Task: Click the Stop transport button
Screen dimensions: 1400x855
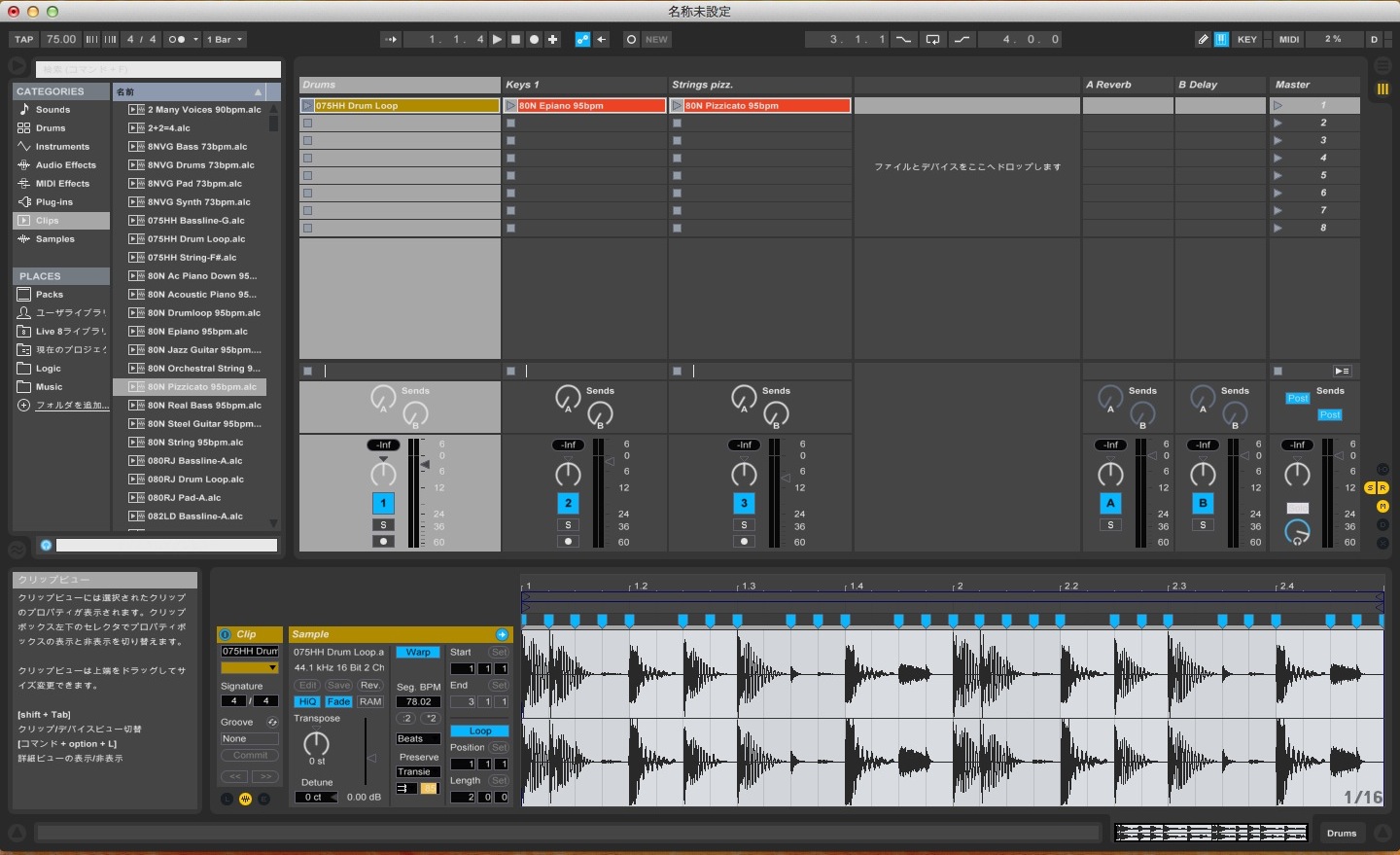Action: (x=516, y=40)
